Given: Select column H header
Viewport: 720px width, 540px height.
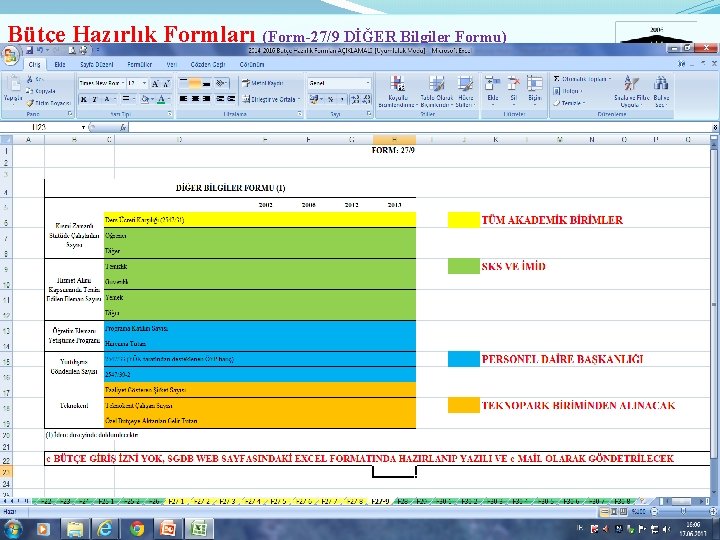Looking at the screenshot, I should [394, 139].
